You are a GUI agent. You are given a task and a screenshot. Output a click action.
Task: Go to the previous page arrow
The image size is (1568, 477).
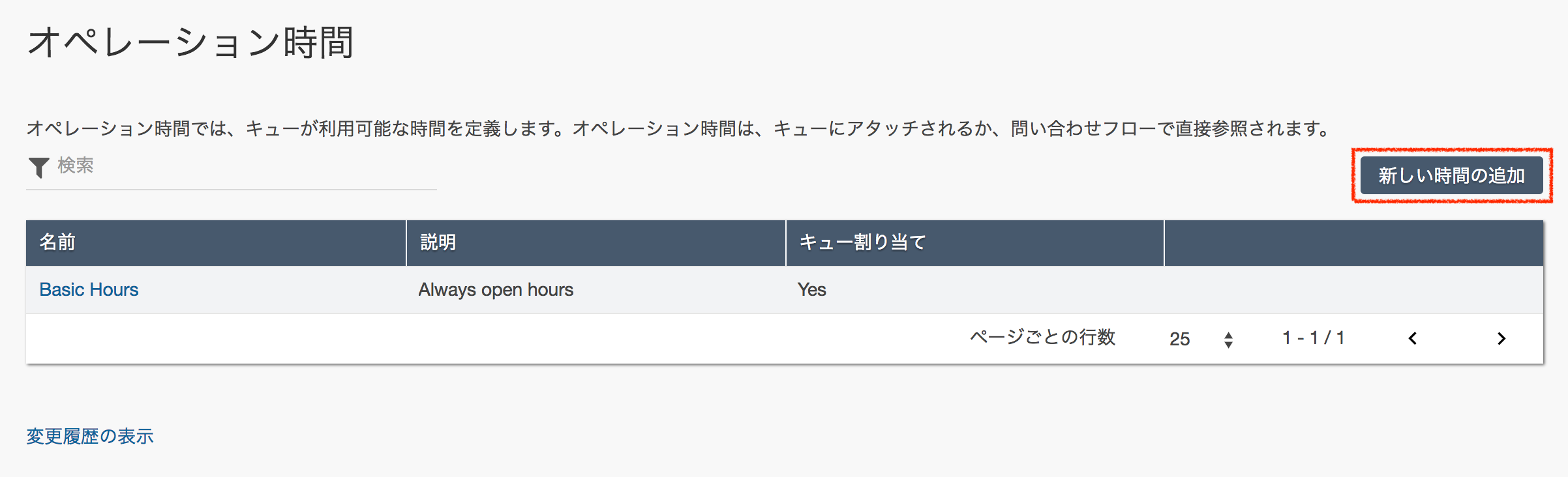(1413, 338)
